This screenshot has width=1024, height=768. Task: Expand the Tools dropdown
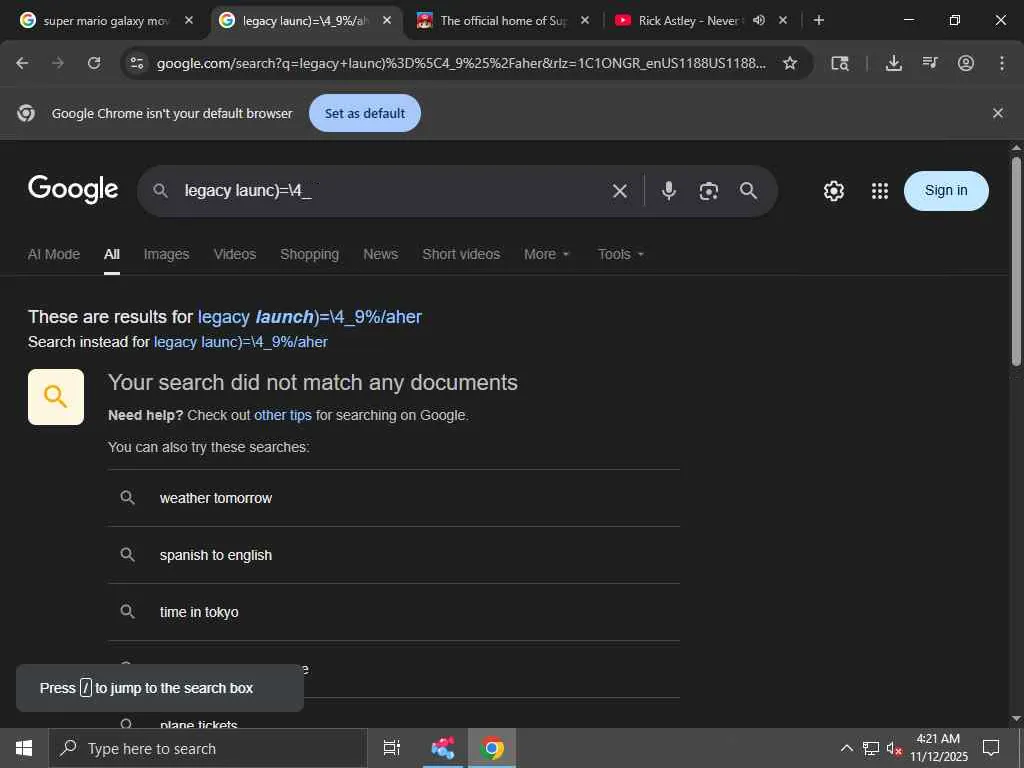pyautogui.click(x=621, y=254)
